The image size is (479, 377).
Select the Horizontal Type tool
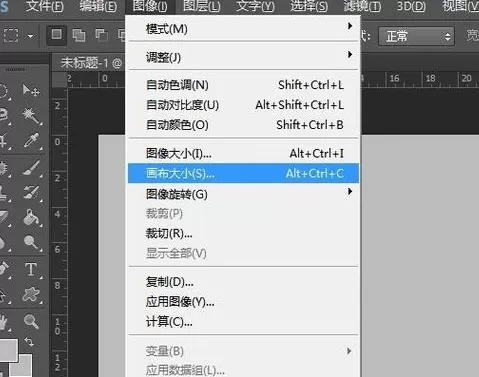coord(31,269)
